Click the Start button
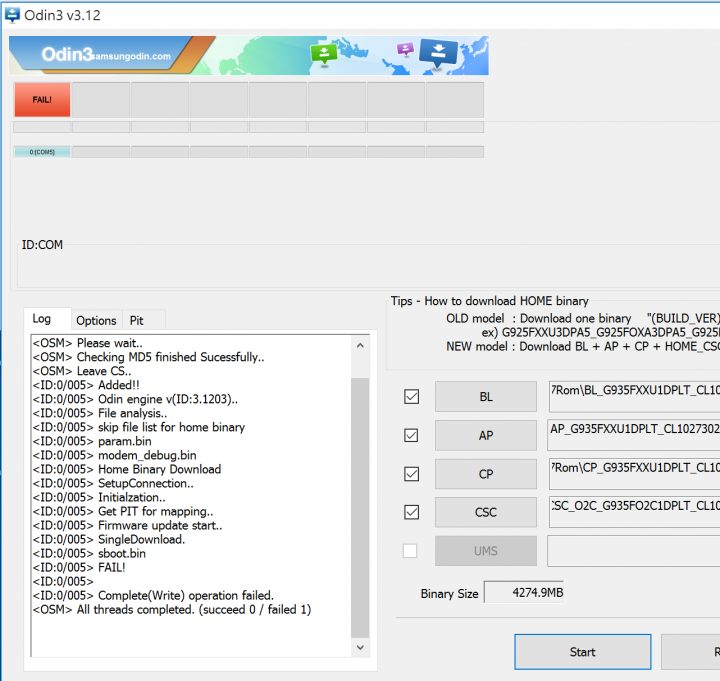This screenshot has width=720, height=681. pos(583,652)
